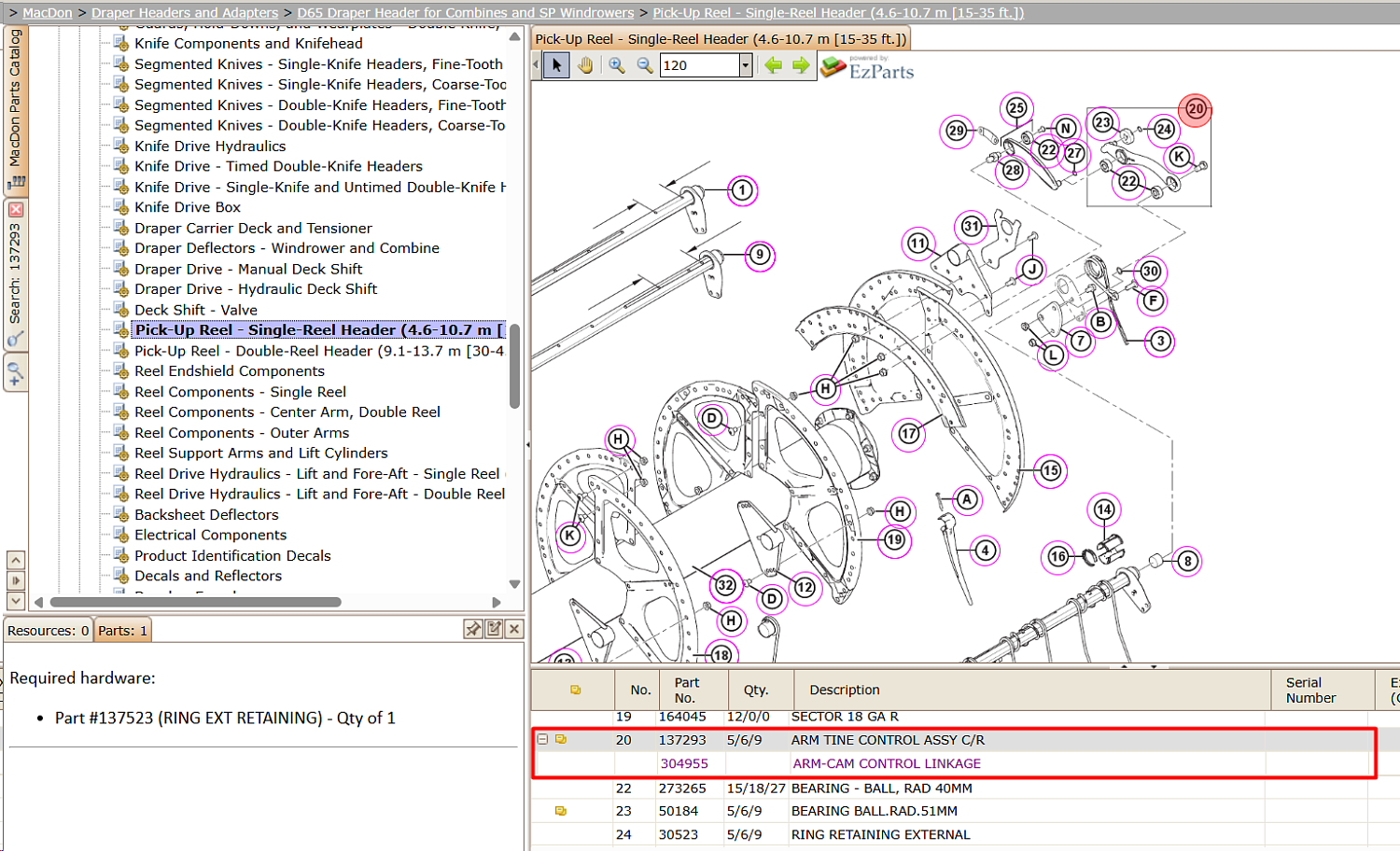Select part number 137293 cell
Screen dimensions: 1400x851
tap(682, 740)
